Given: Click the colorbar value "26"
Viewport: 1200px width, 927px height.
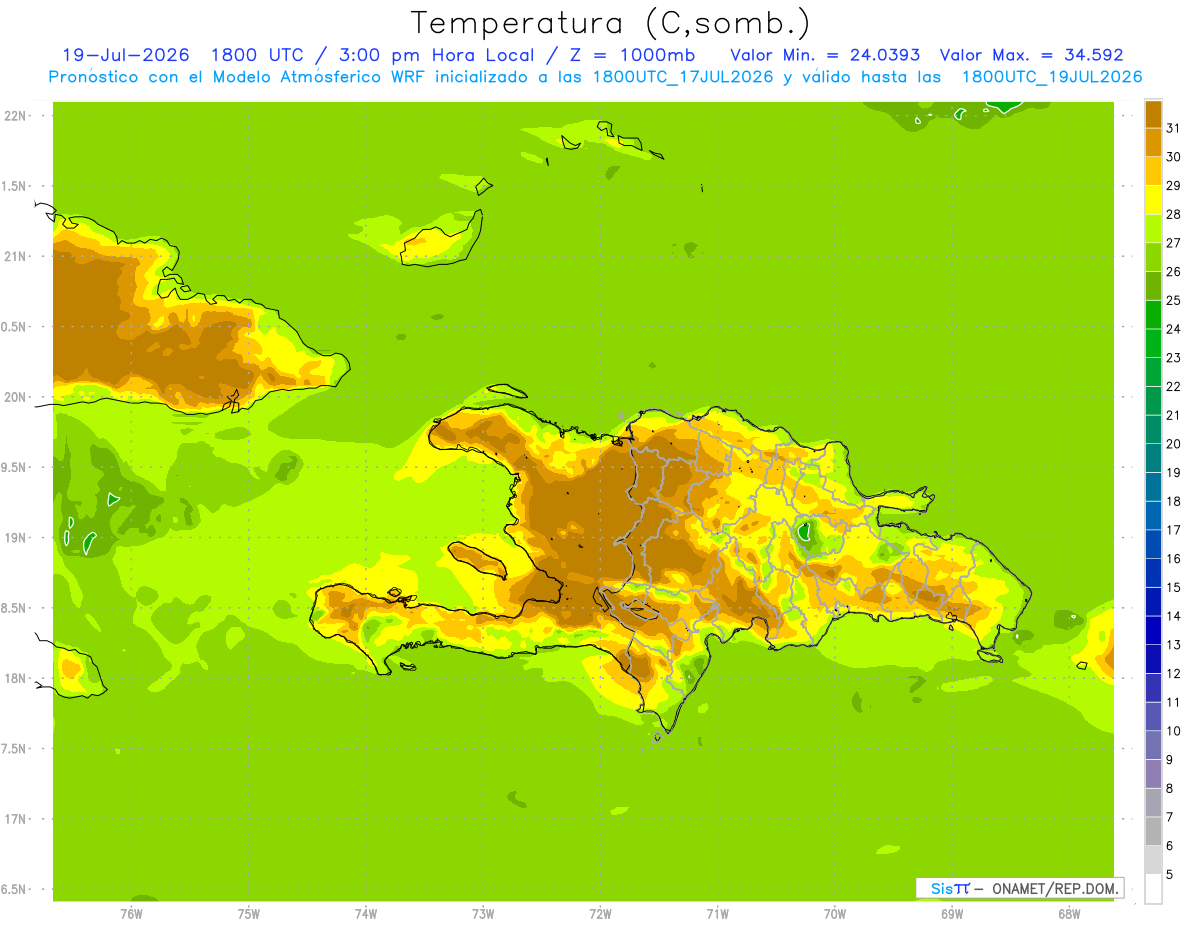Looking at the screenshot, I should click(x=1174, y=271).
